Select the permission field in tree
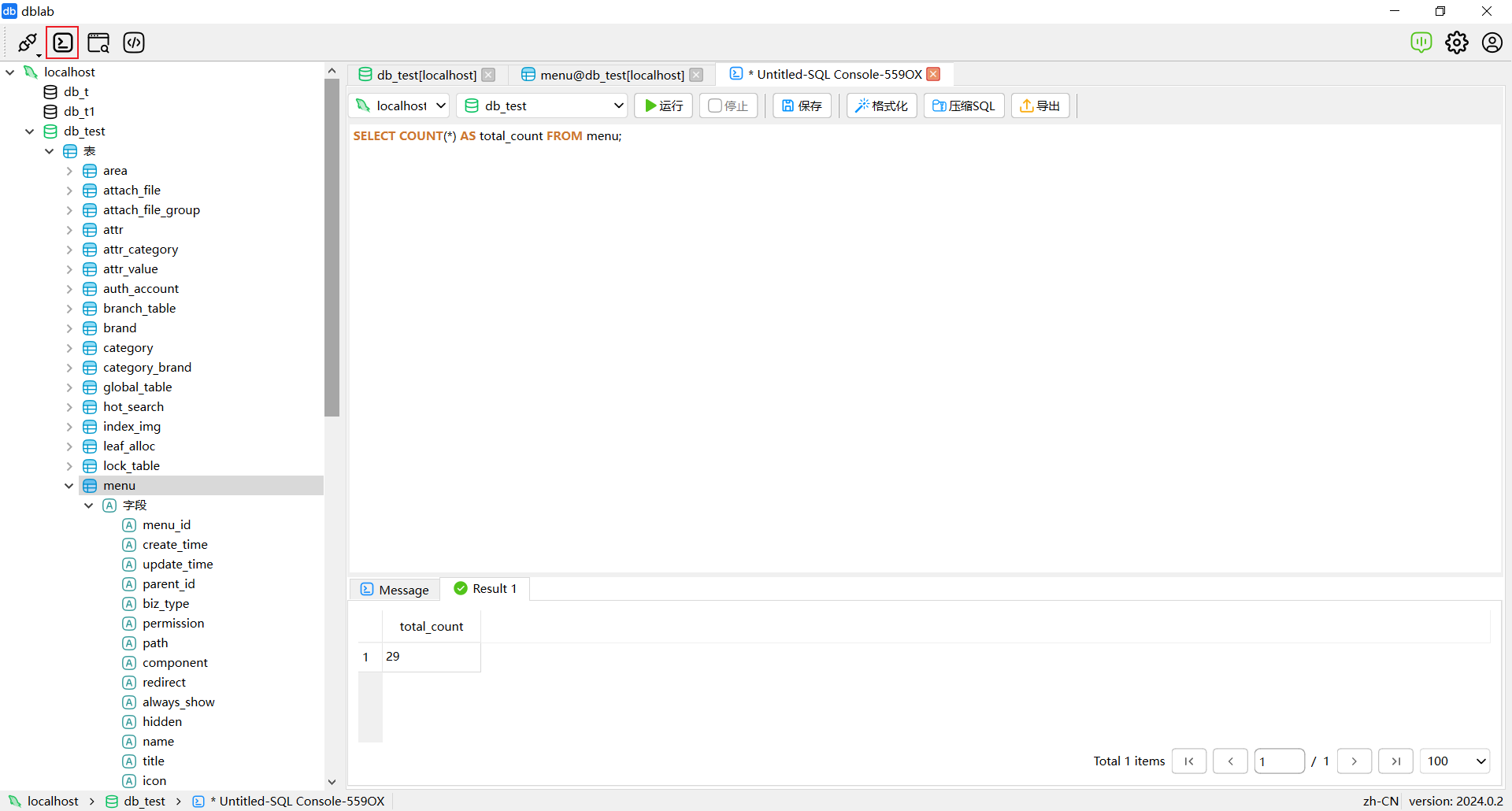Screen dimensions: 1512x811 coord(173,624)
